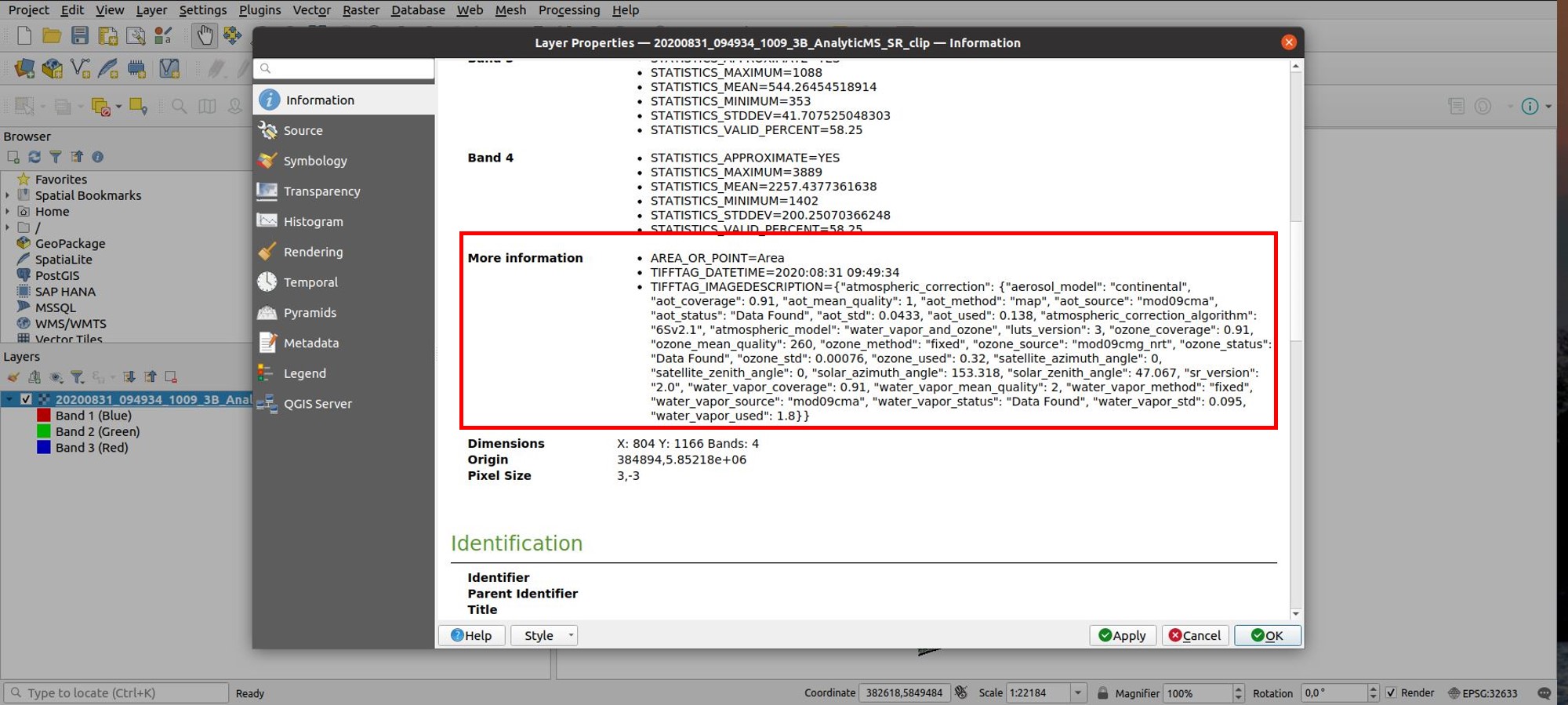Click New Shapefile Layer icon

(x=80, y=69)
